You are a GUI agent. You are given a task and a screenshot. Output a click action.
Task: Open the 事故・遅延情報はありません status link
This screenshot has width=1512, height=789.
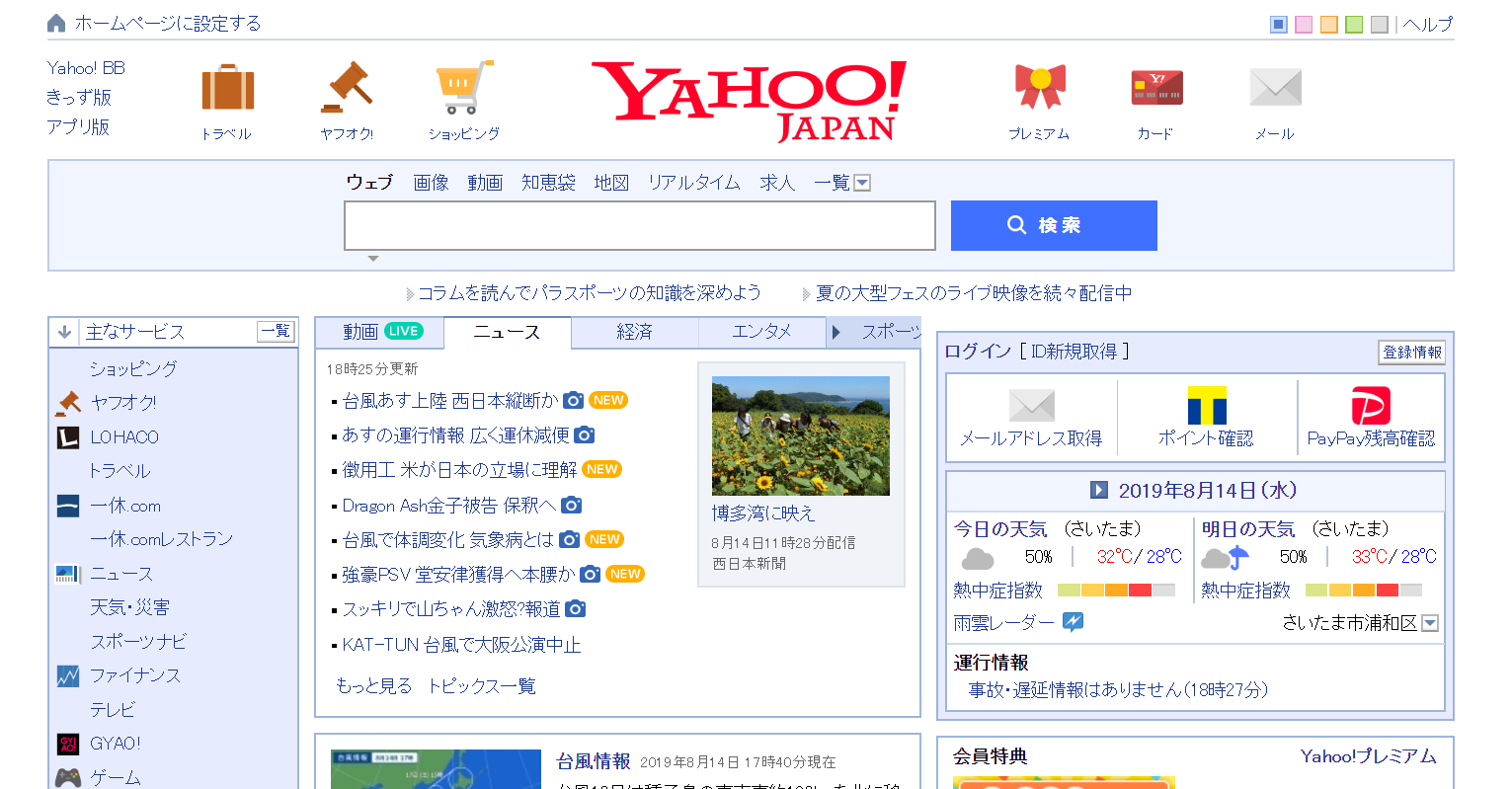[x=1118, y=690]
